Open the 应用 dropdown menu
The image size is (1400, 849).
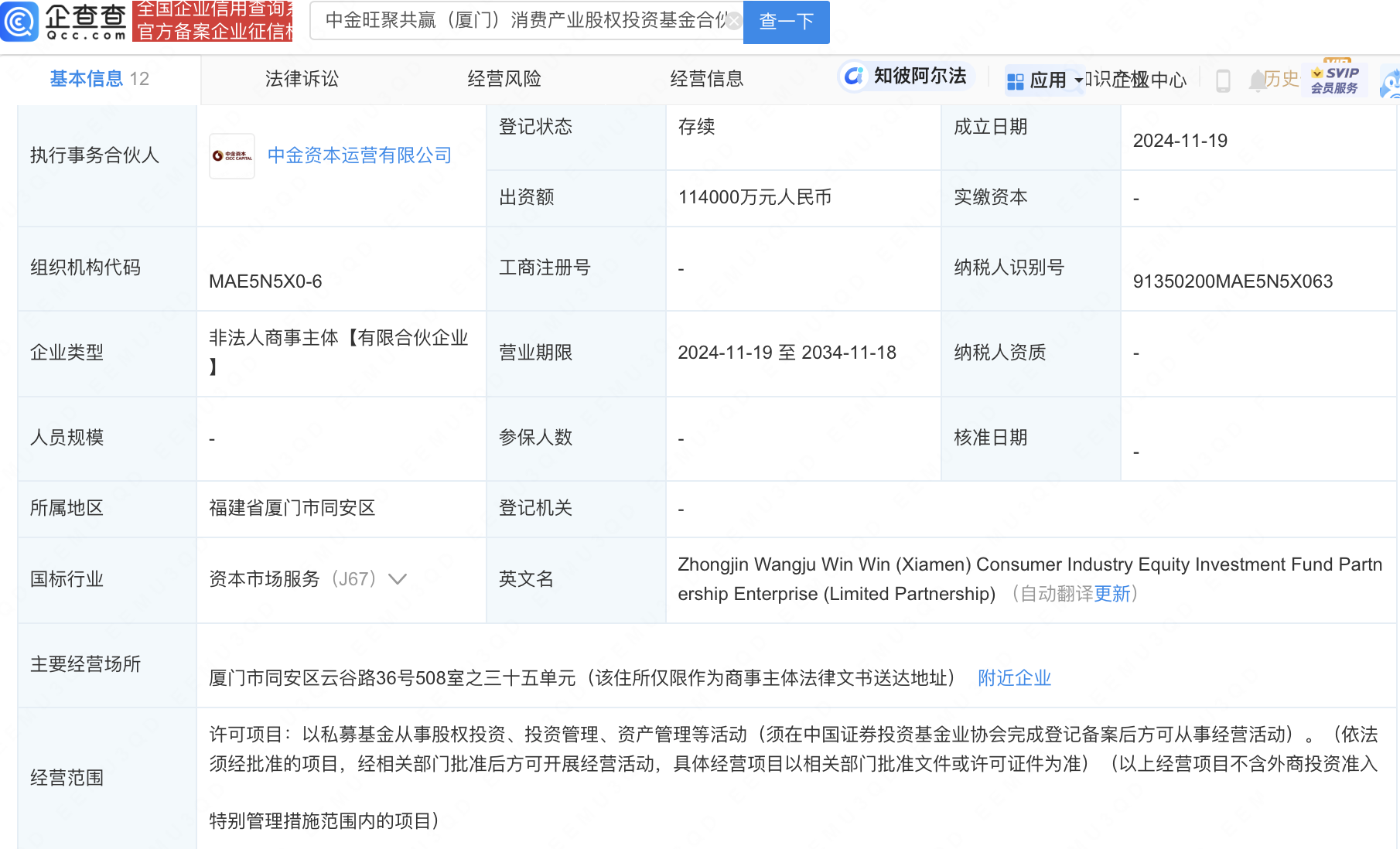(1046, 80)
